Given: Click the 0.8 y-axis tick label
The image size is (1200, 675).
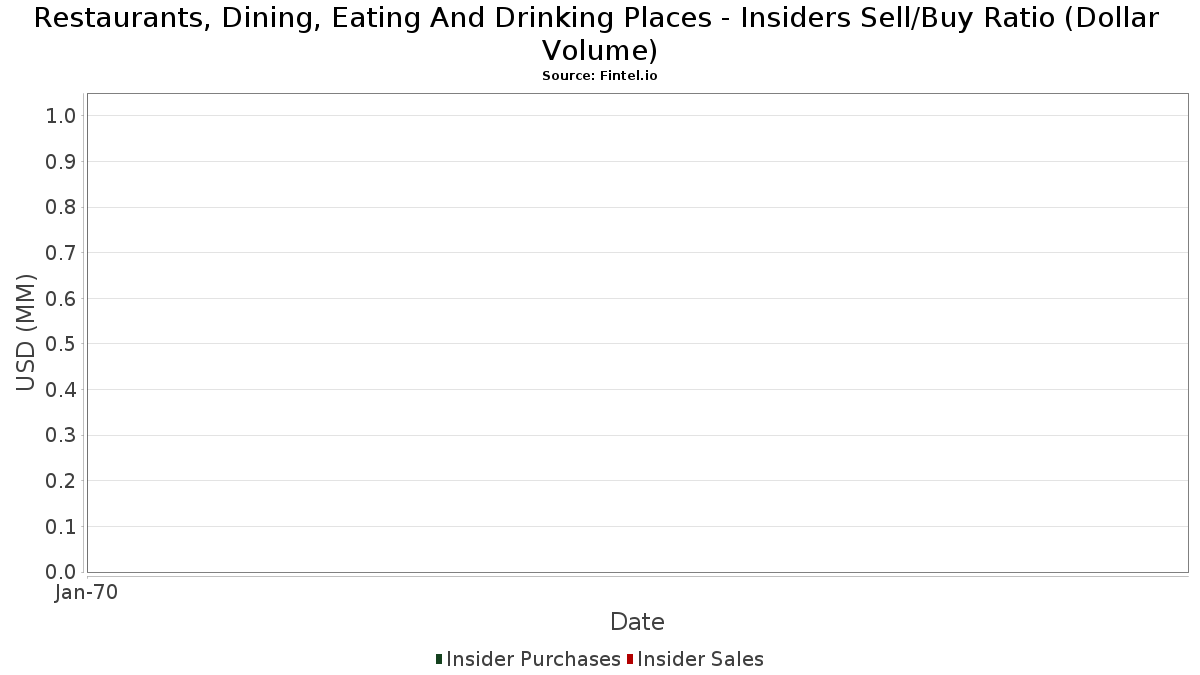Looking at the screenshot, I should [x=61, y=208].
